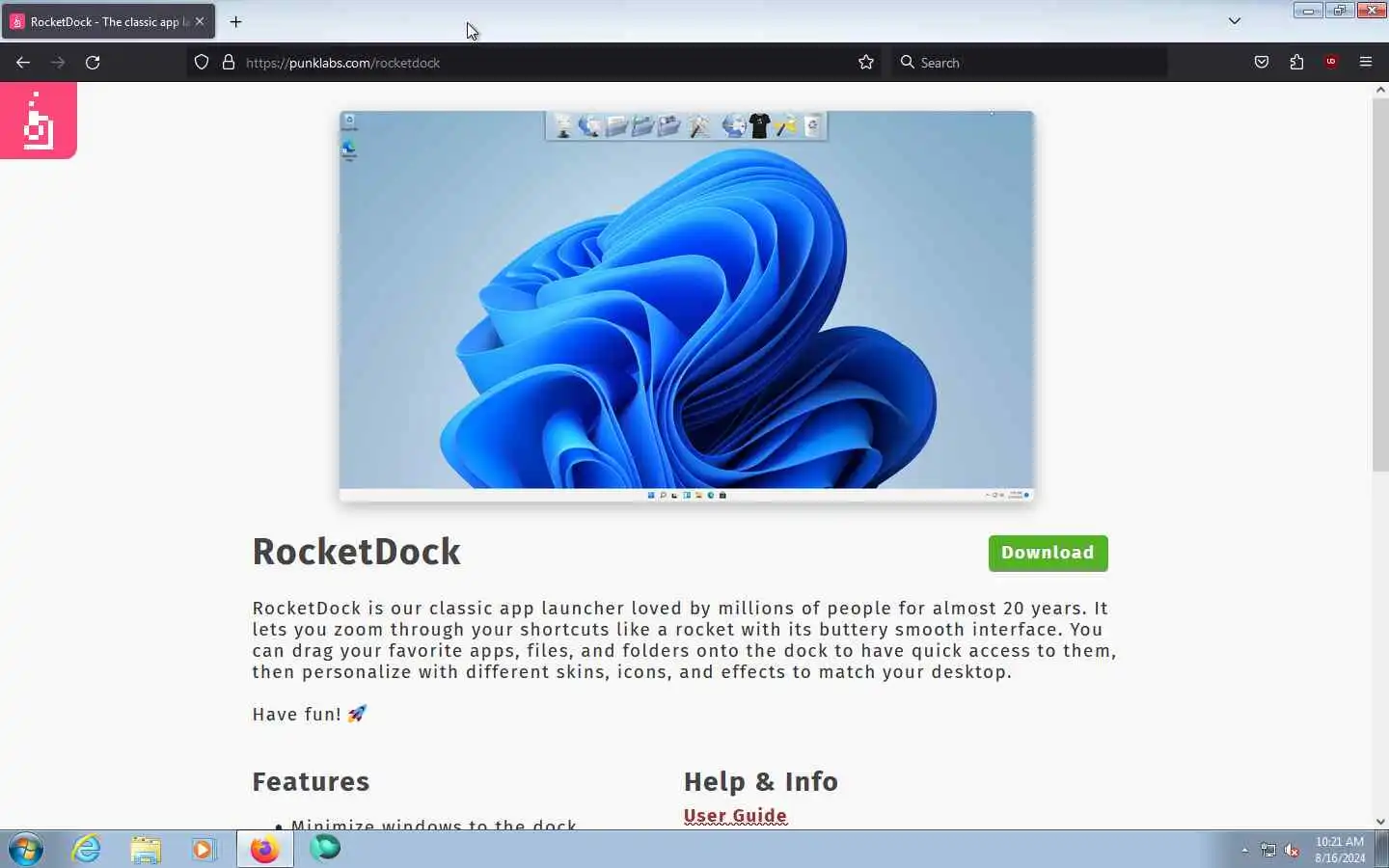Open the uBlock Origin extension
The height and width of the screenshot is (868, 1389).
(1331, 63)
